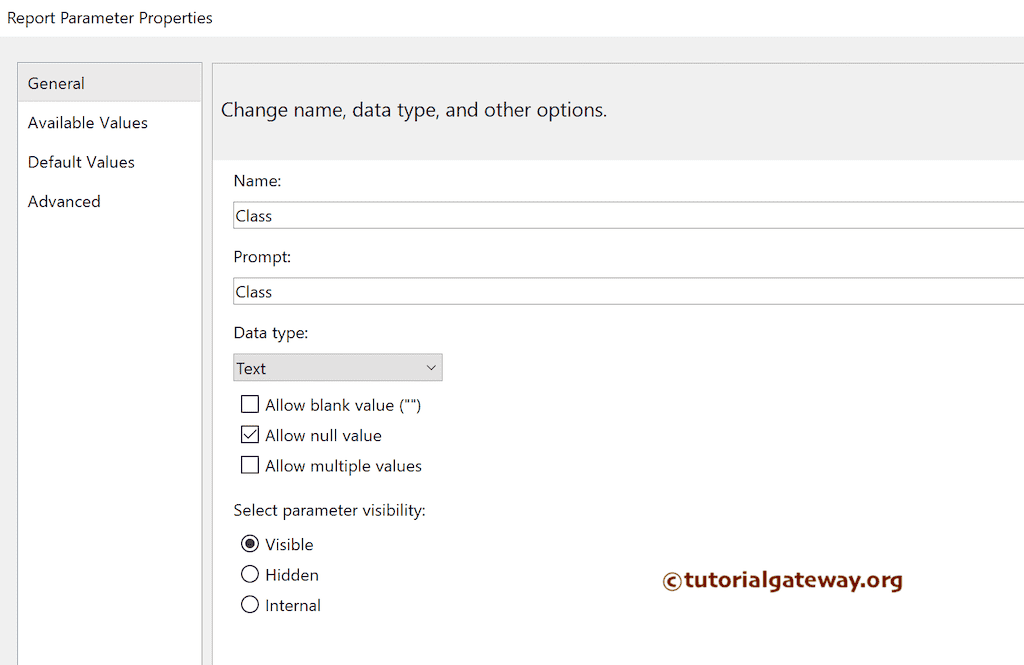Click the Prompt input containing Class
Image resolution: width=1024 pixels, height=665 pixels.
(500, 291)
